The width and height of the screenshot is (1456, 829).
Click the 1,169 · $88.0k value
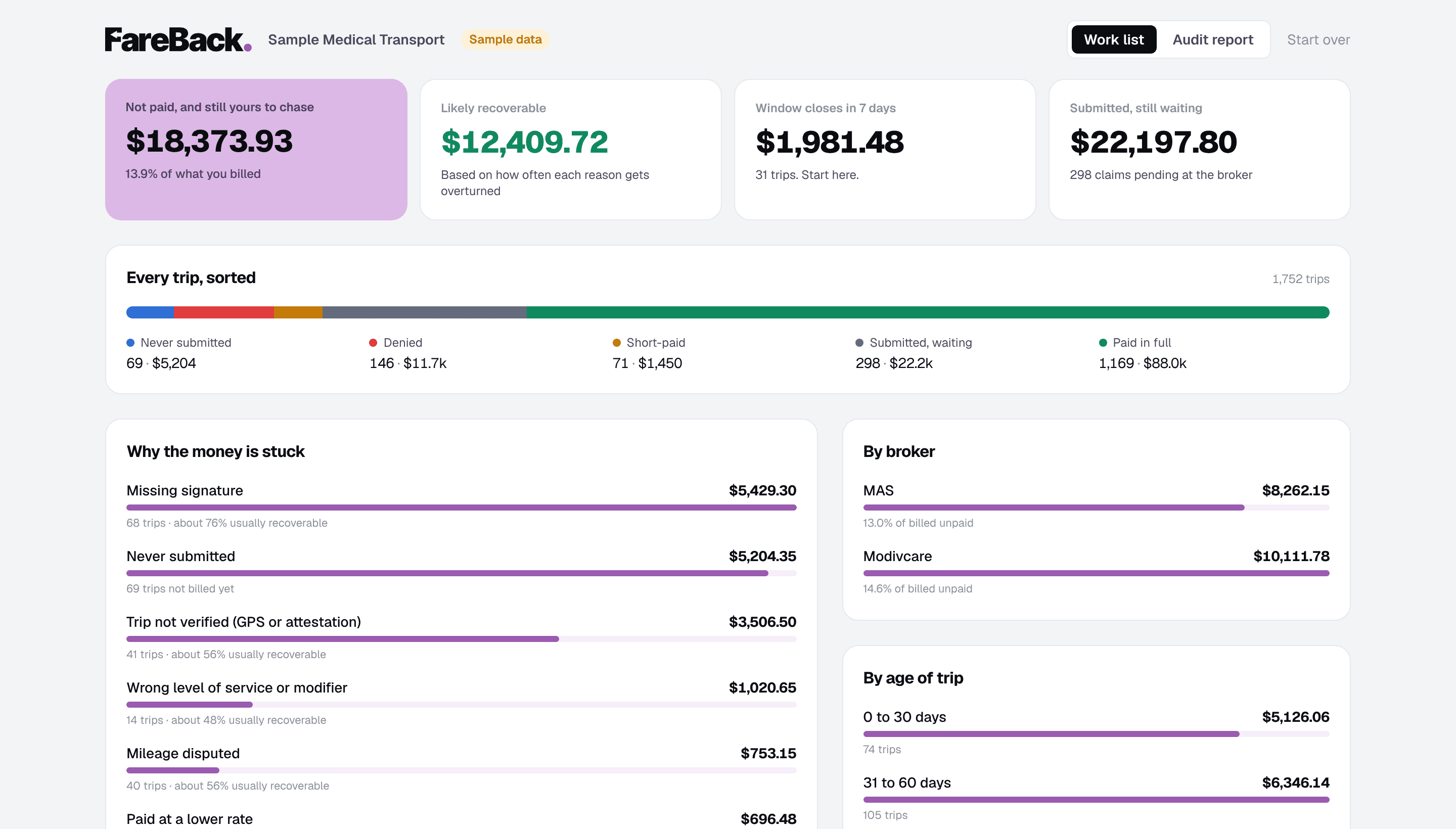pyautogui.click(x=1142, y=363)
